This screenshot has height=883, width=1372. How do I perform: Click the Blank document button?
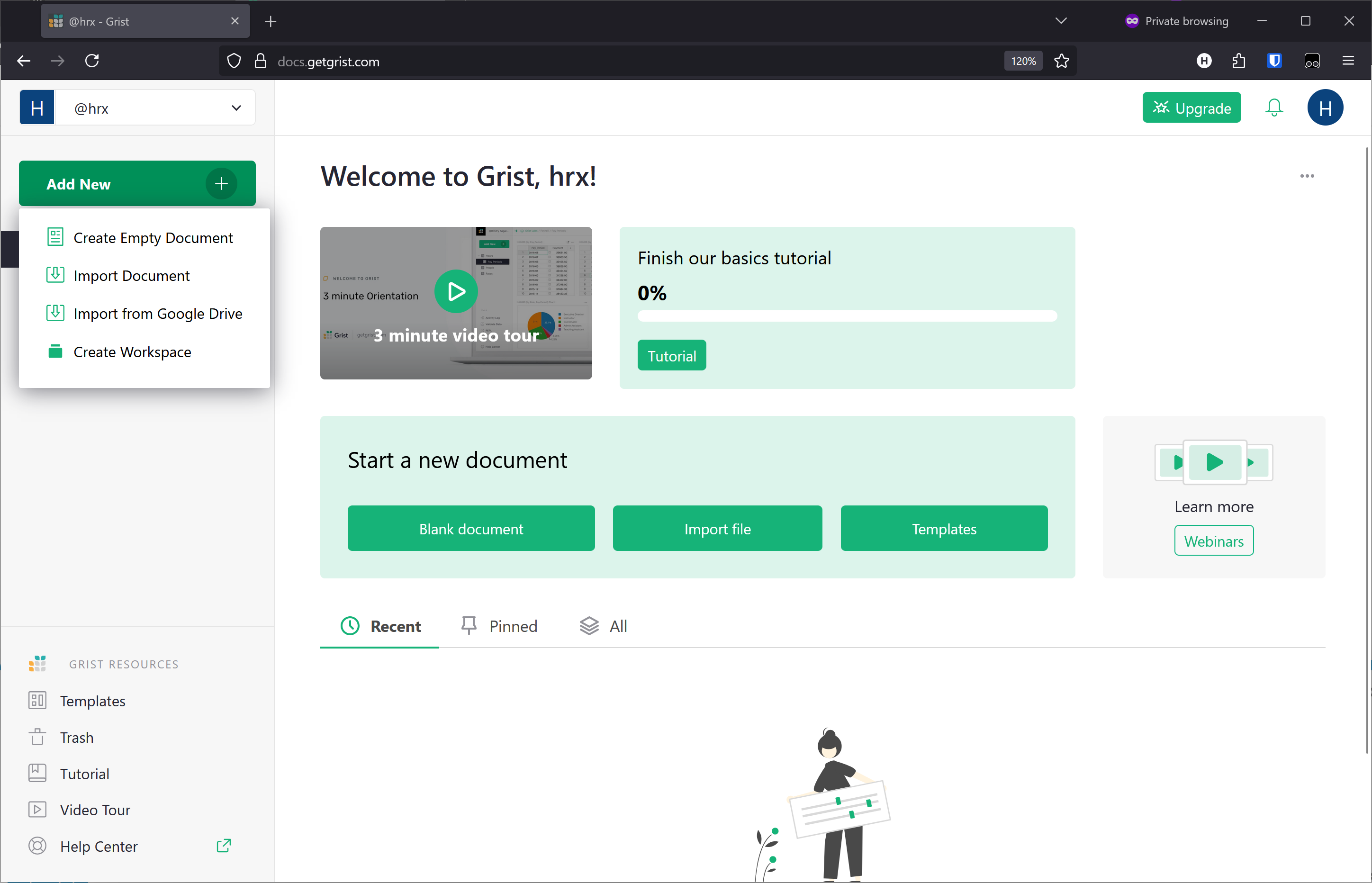[x=471, y=529]
